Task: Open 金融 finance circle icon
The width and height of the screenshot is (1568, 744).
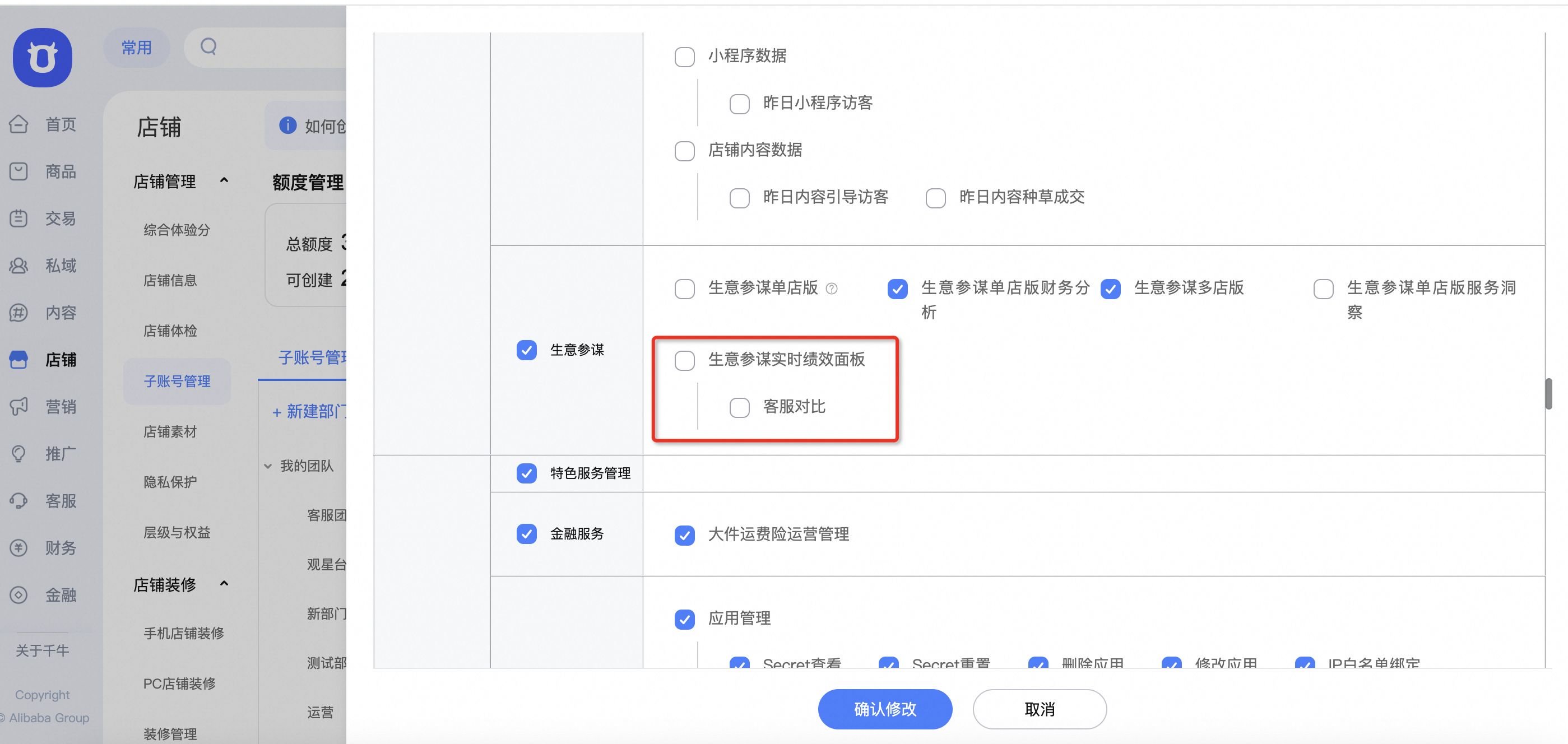Action: click(19, 595)
